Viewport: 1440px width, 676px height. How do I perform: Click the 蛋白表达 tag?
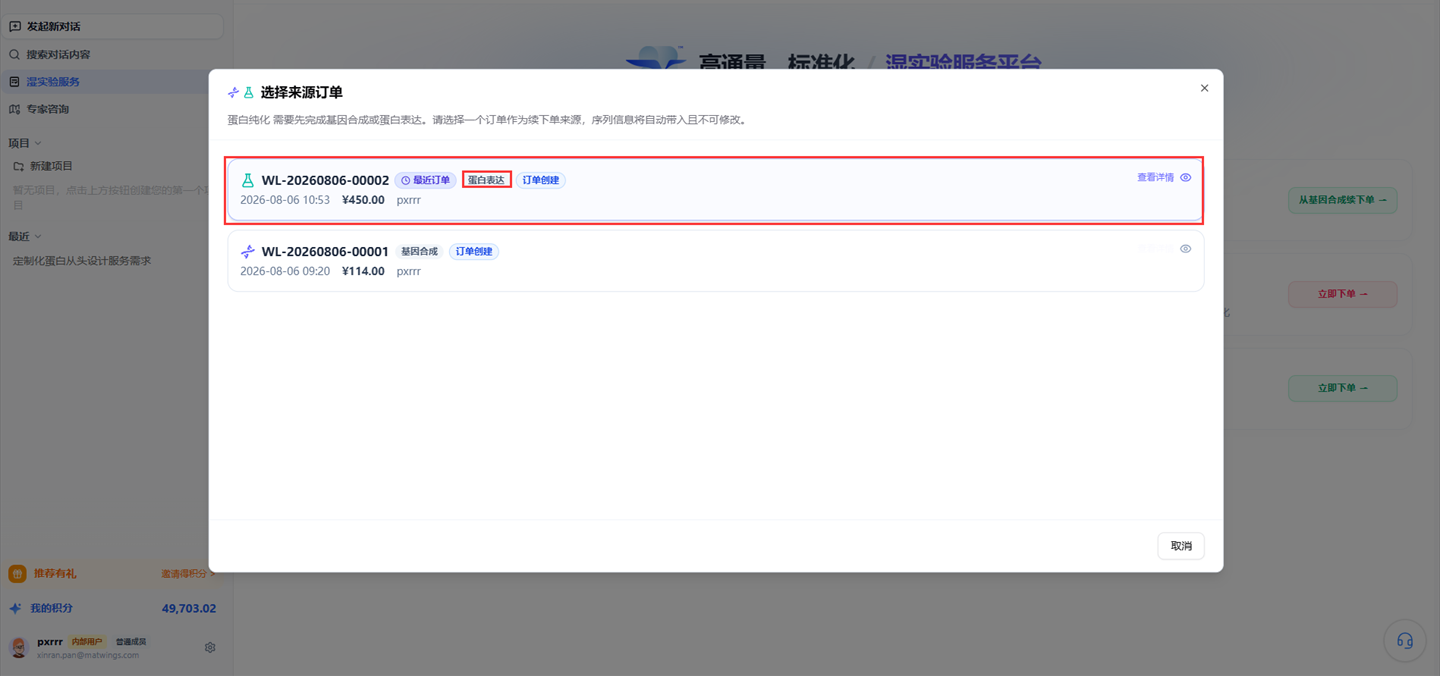(487, 180)
